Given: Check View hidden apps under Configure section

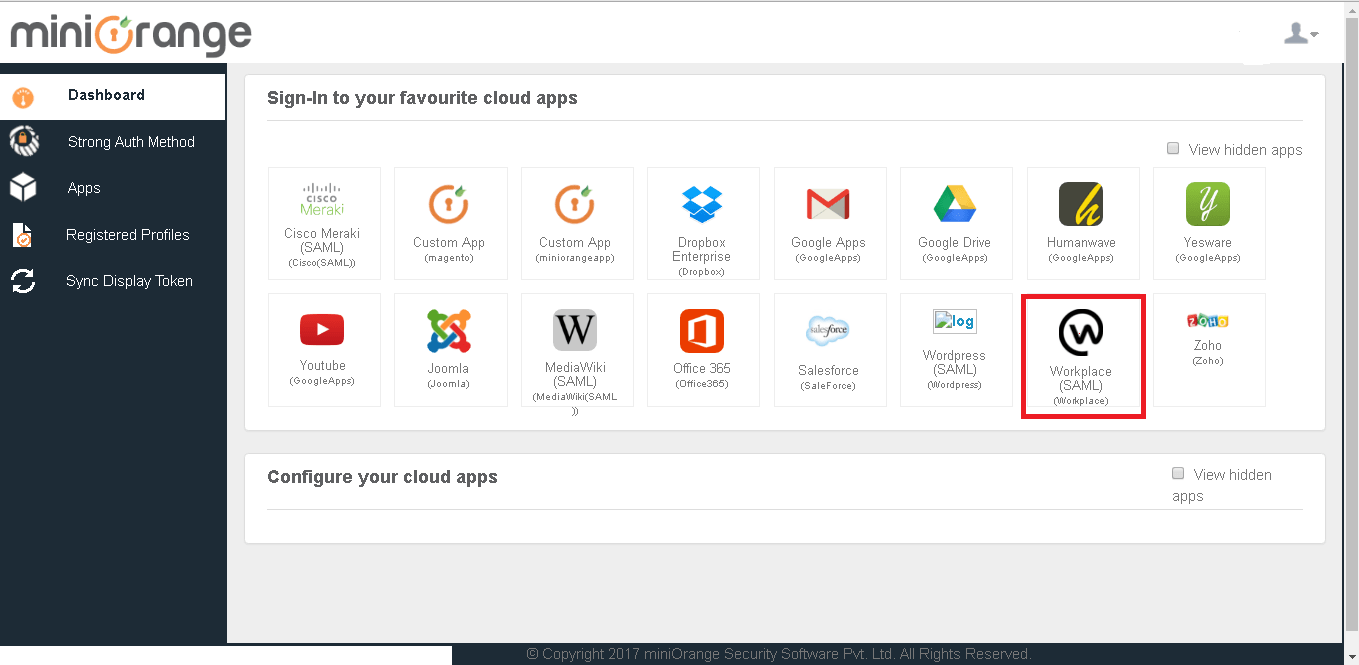Looking at the screenshot, I should tap(1178, 472).
